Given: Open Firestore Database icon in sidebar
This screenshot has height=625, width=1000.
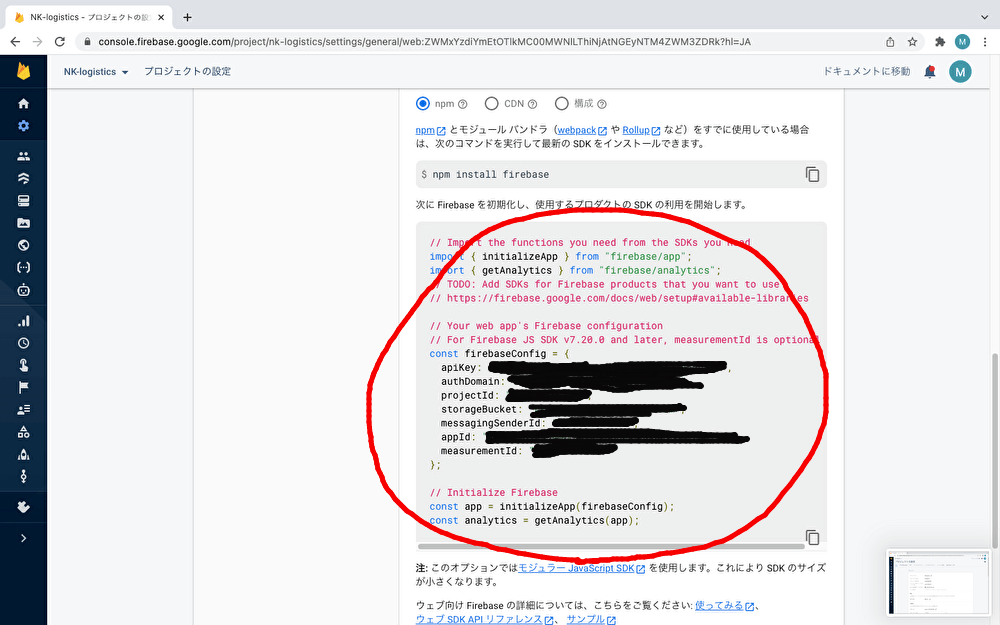Looking at the screenshot, I should tap(24, 179).
